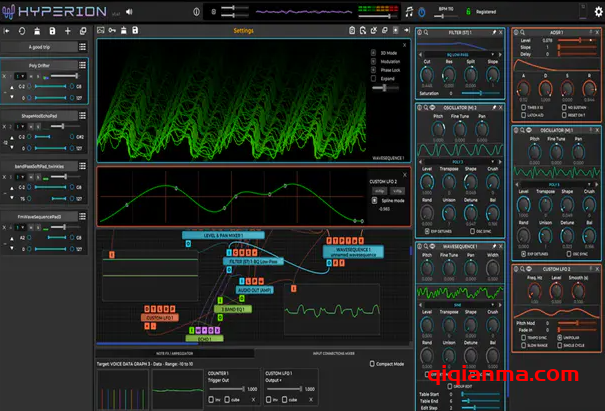Open the Input Connections Mixer tab
The image size is (605, 411).
point(332,353)
